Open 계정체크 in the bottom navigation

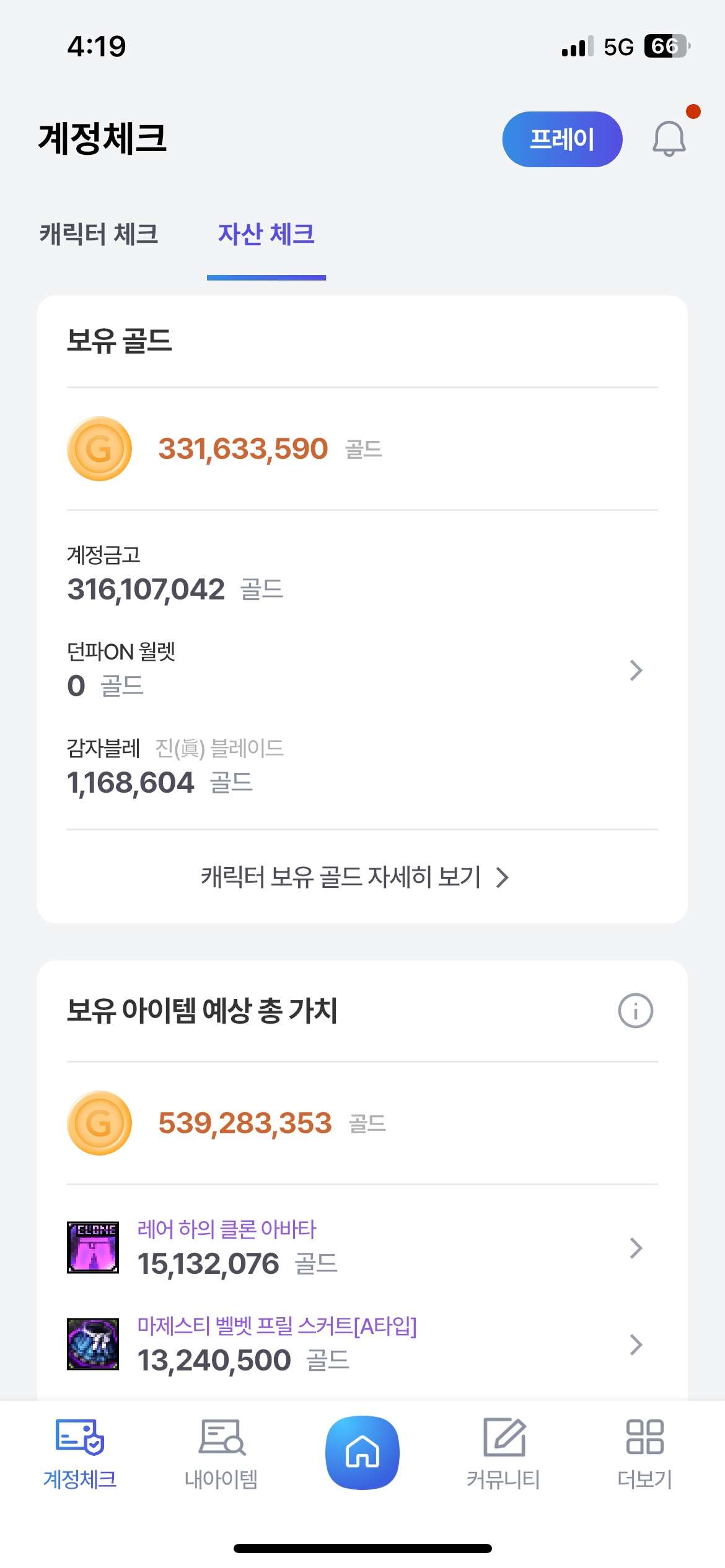(x=80, y=1453)
